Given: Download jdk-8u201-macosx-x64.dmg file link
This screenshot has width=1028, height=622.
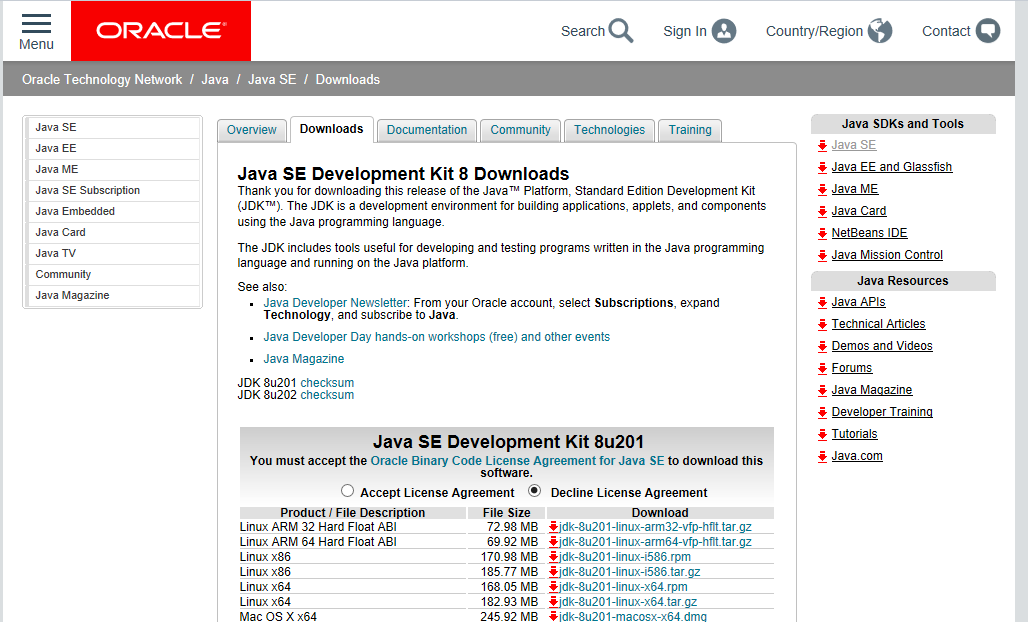Looking at the screenshot, I should click(633, 617).
